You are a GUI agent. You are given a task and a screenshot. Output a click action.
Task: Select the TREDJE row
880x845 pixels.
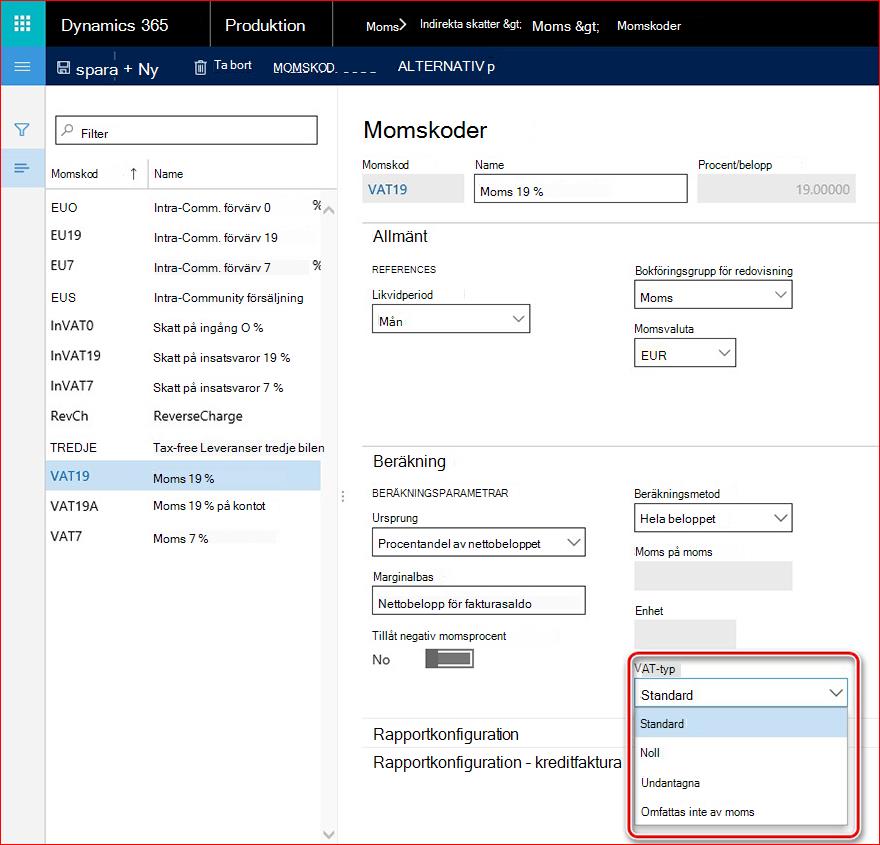pyautogui.click(x=184, y=447)
